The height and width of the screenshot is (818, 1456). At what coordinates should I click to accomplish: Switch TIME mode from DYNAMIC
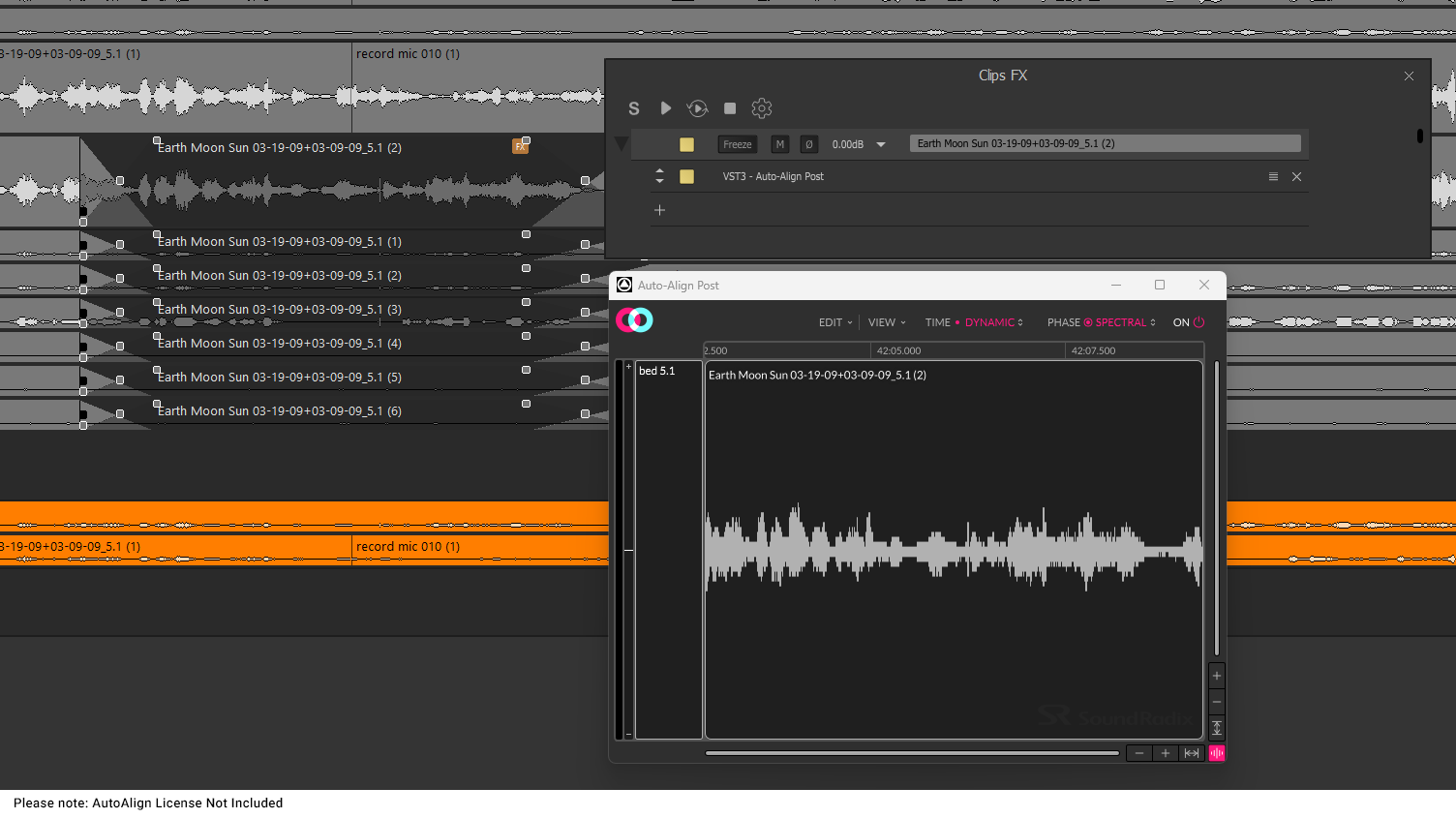point(989,322)
